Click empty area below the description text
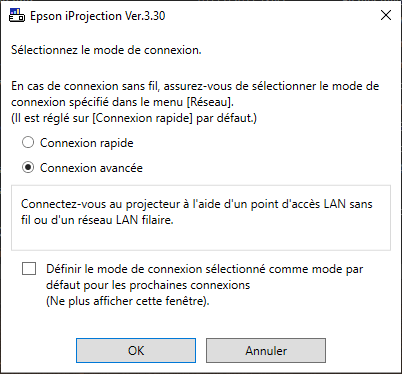The image size is (402, 374). click(x=201, y=239)
